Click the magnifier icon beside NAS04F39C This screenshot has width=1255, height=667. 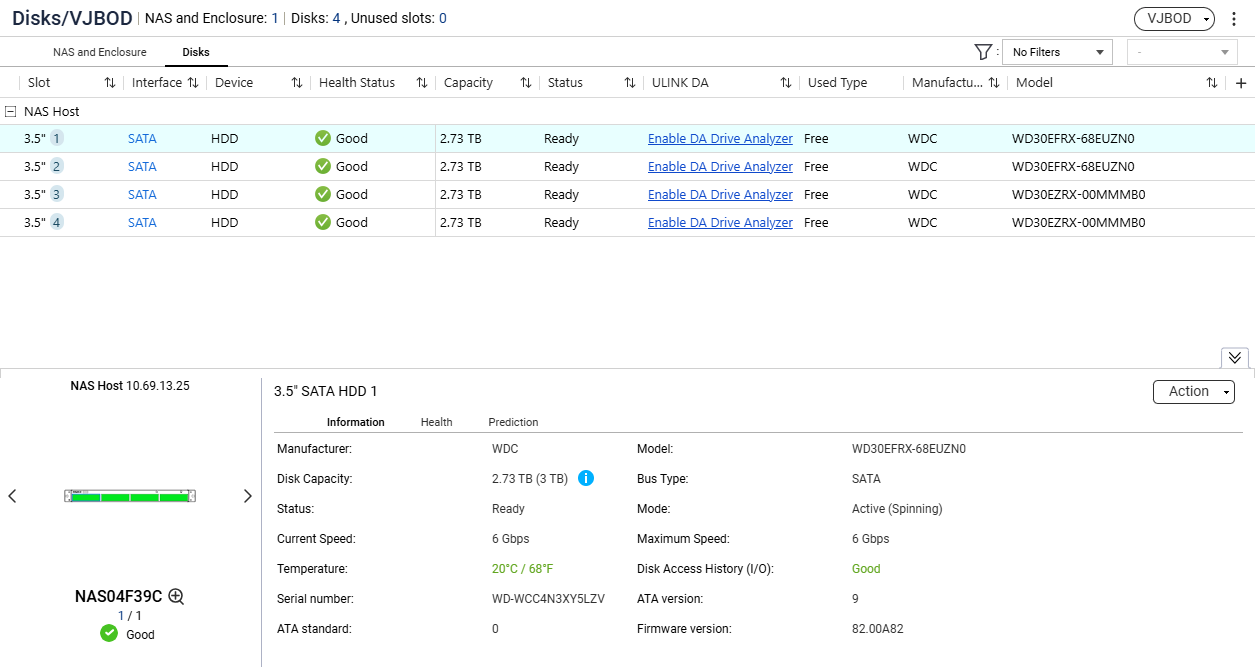point(176,596)
